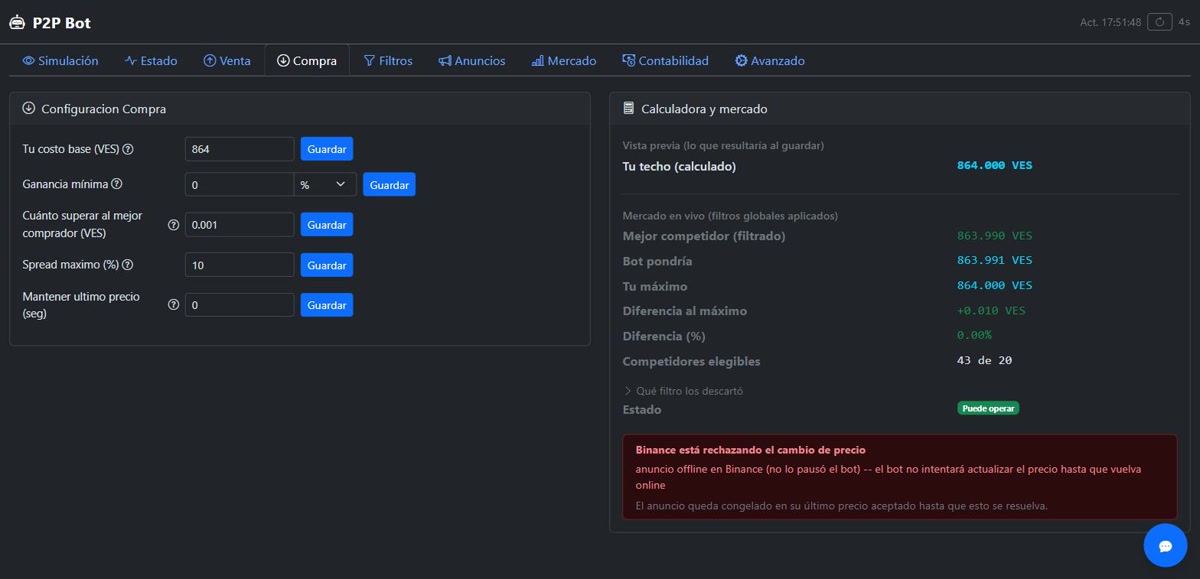This screenshot has height=579, width=1200.
Task: Click the input field showing 0.001
Action: click(240, 225)
